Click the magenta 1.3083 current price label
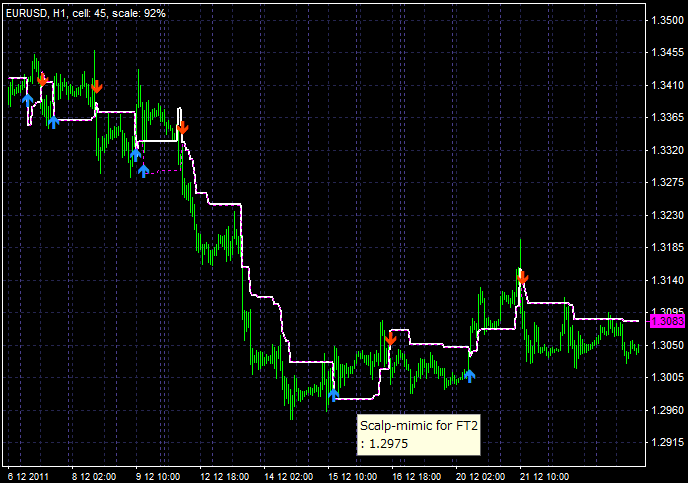 point(667,321)
